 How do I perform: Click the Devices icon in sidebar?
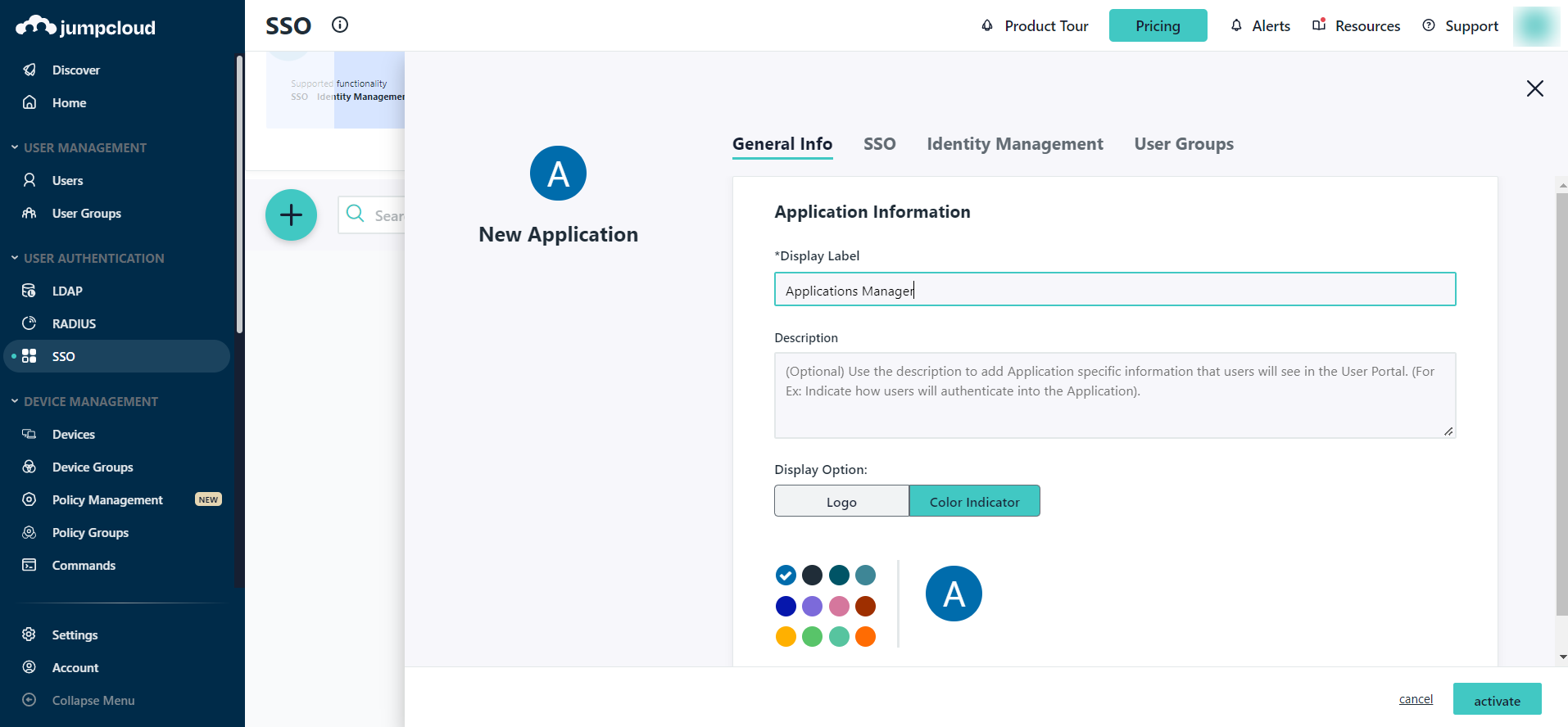29,434
